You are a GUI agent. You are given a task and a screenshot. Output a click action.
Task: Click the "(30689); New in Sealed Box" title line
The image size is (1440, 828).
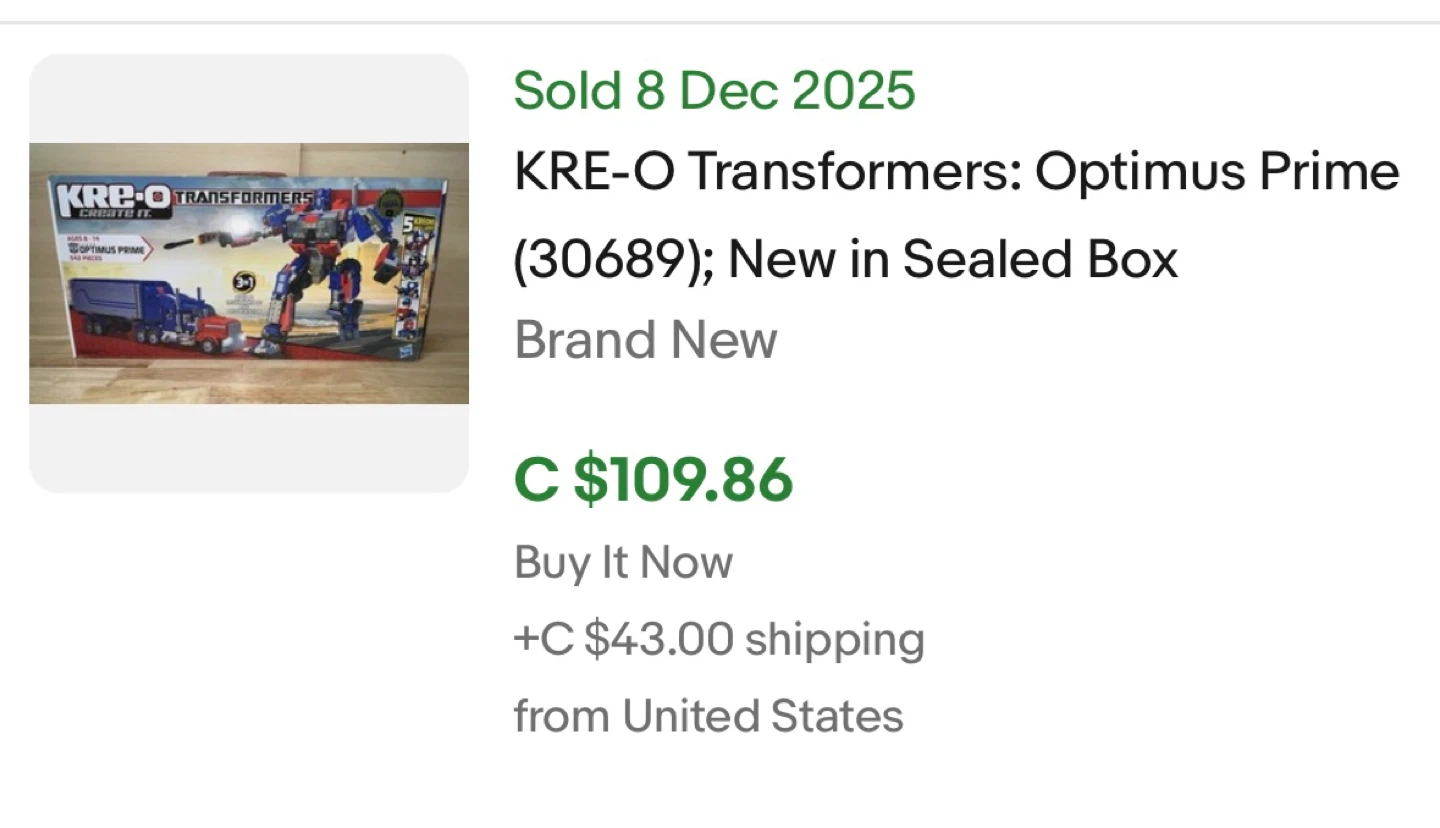click(x=846, y=258)
